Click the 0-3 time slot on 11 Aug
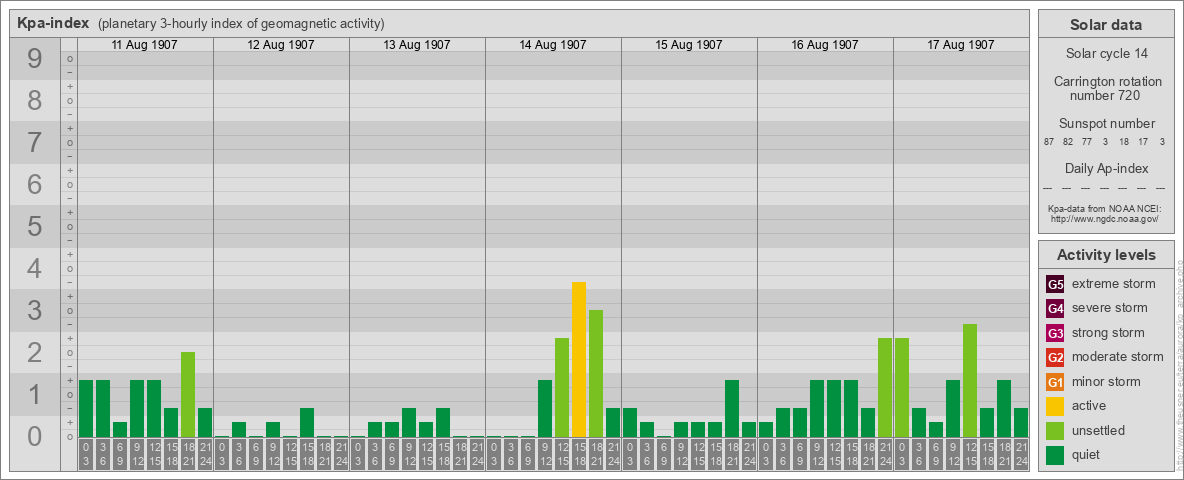Screen dimensions: 1184x480 [x=86, y=454]
